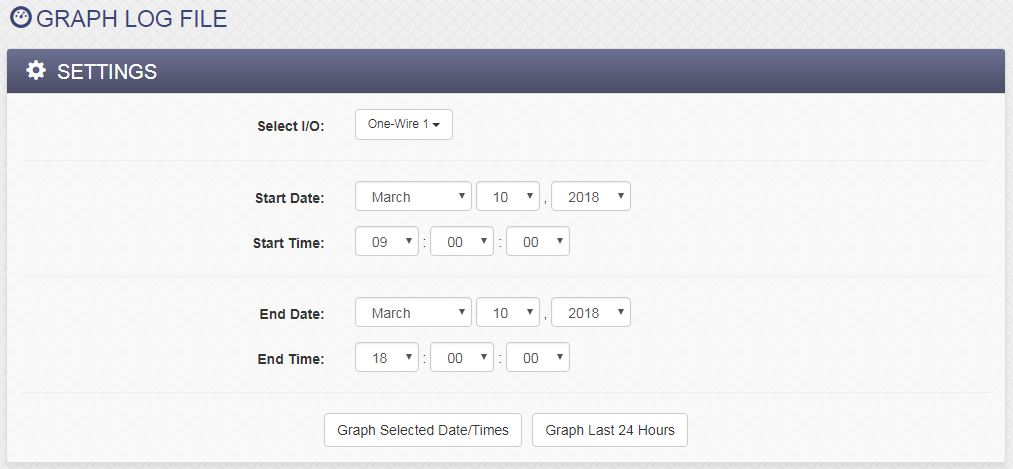Open the End Date year dropdown
1013x469 pixels.
[x=591, y=313]
